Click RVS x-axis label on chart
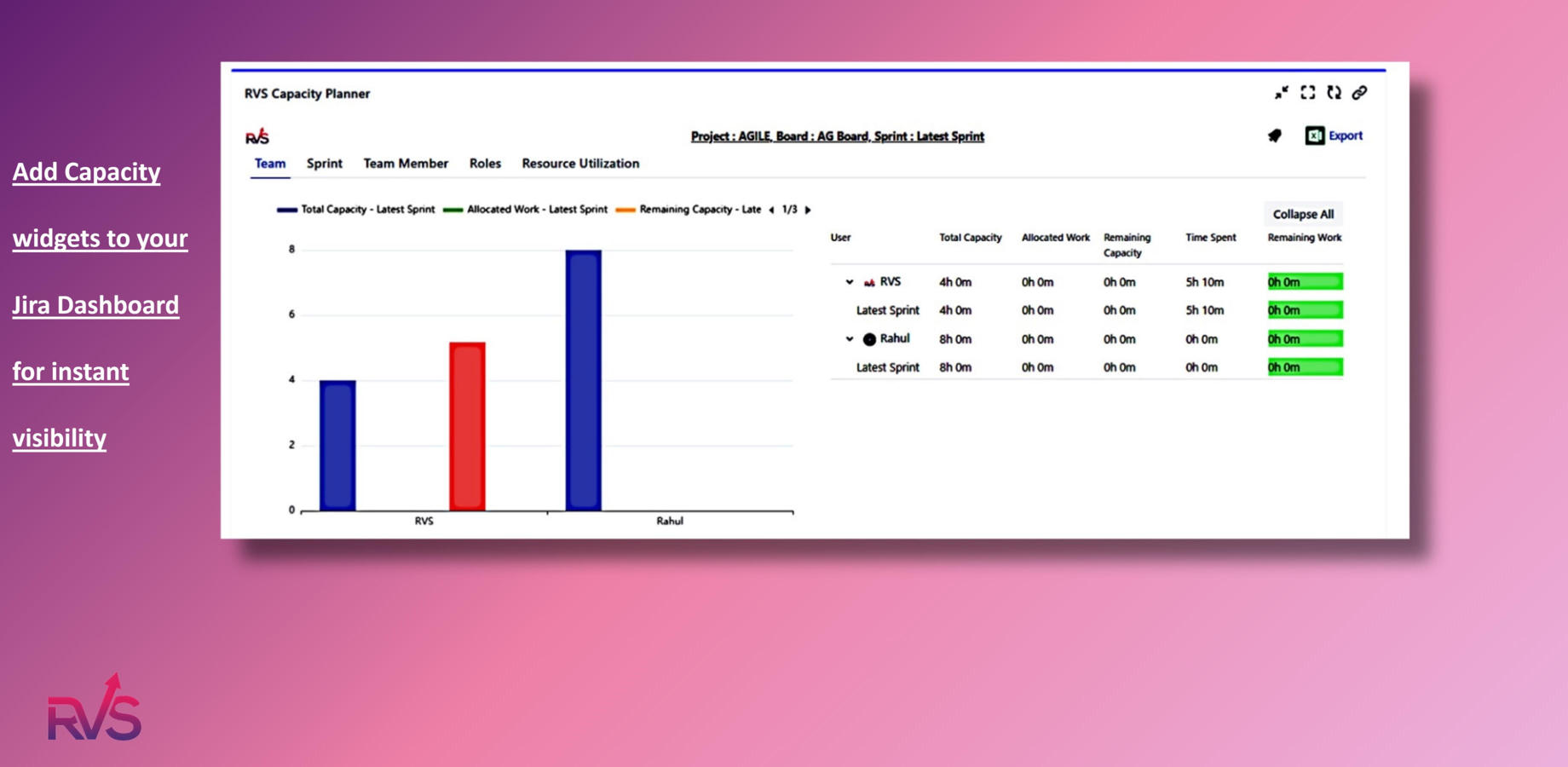1568x767 pixels. (424, 521)
